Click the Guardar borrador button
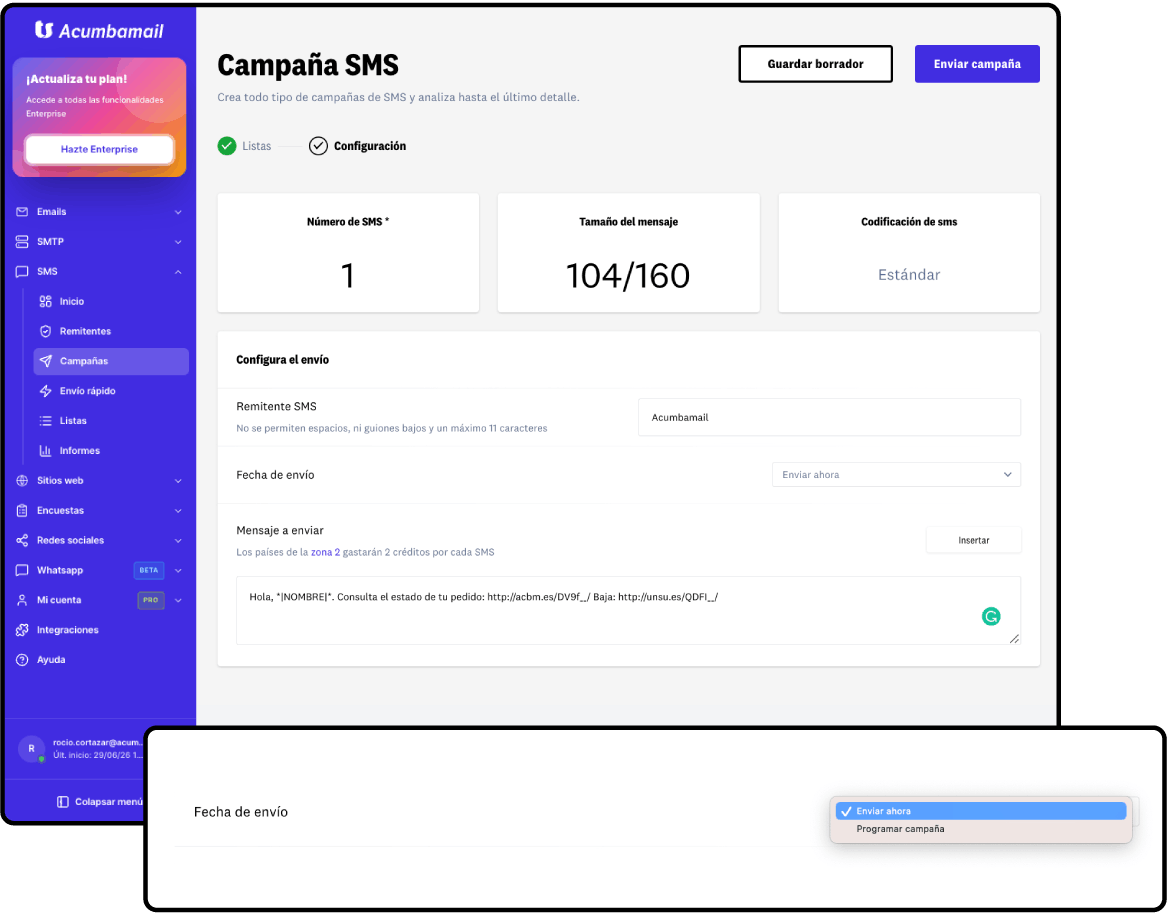Image resolution: width=1168 pixels, height=913 pixels. pos(816,64)
